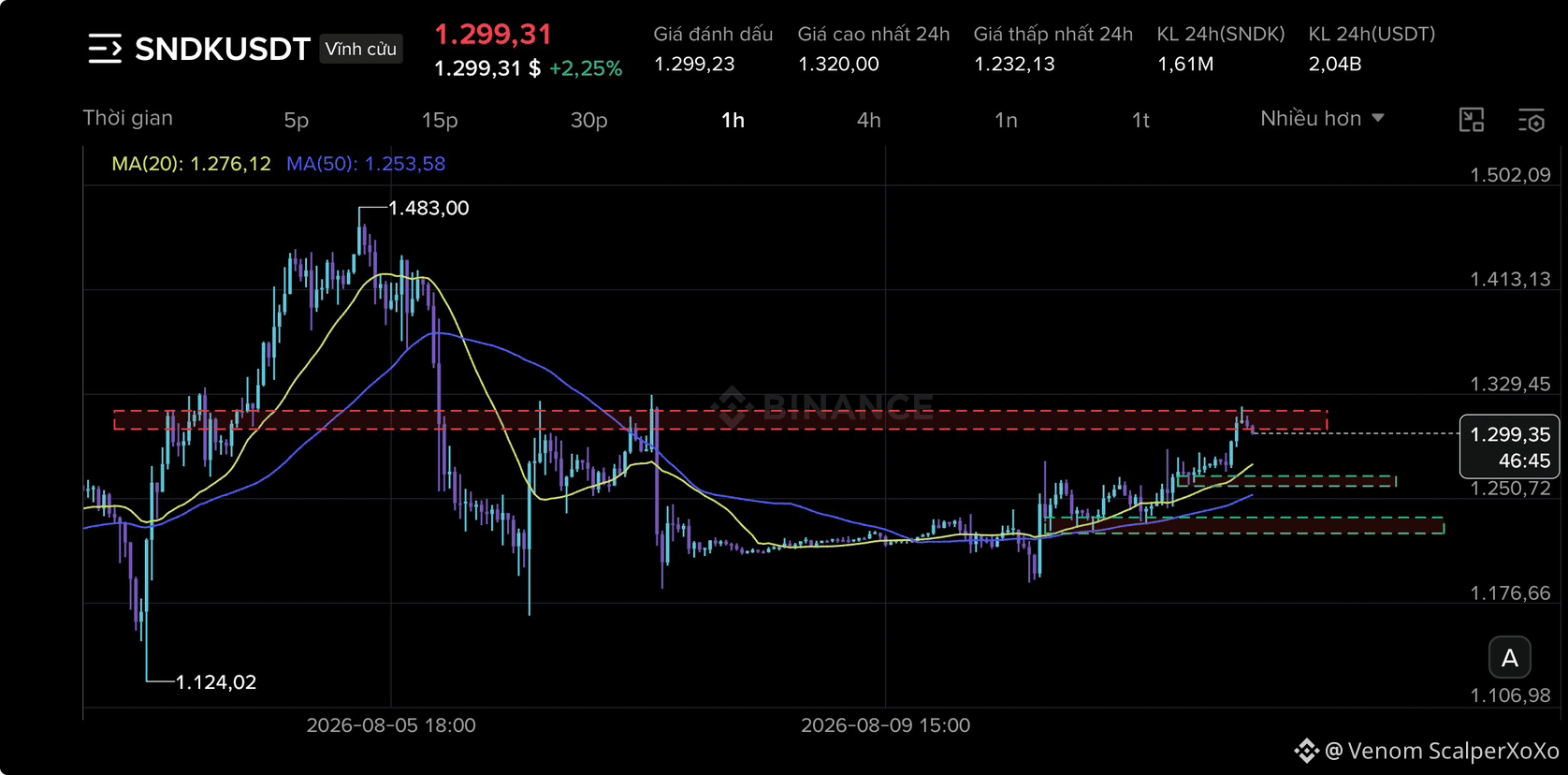Select the 5p timeframe
The height and width of the screenshot is (775, 1568).
pos(297,120)
